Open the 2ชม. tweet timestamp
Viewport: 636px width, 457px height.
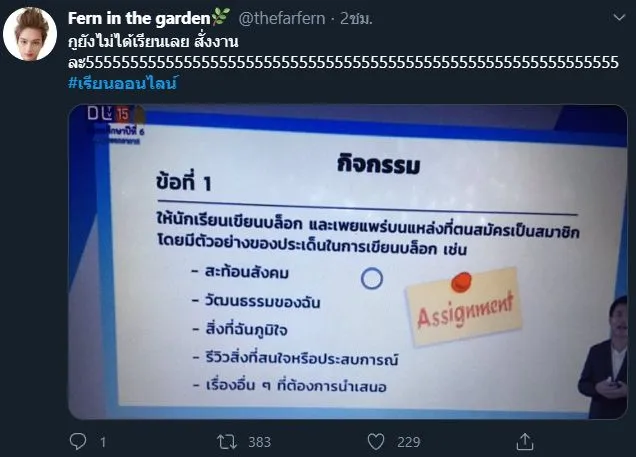pyautogui.click(x=357, y=18)
